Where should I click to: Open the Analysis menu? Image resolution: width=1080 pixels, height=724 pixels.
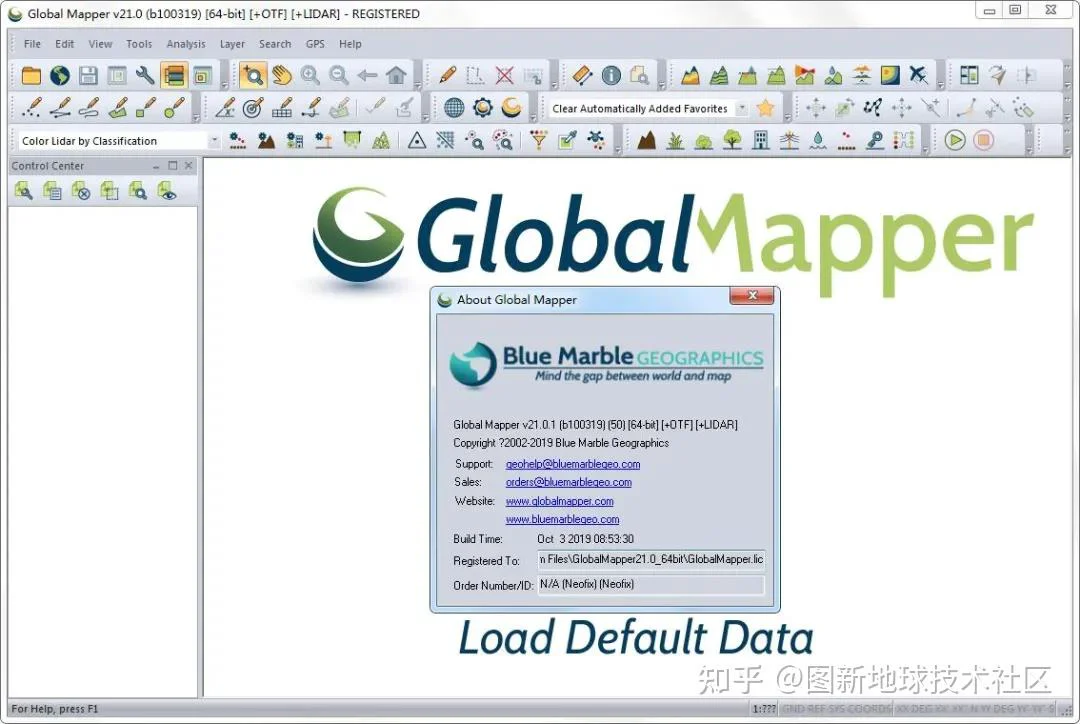[x=186, y=44]
